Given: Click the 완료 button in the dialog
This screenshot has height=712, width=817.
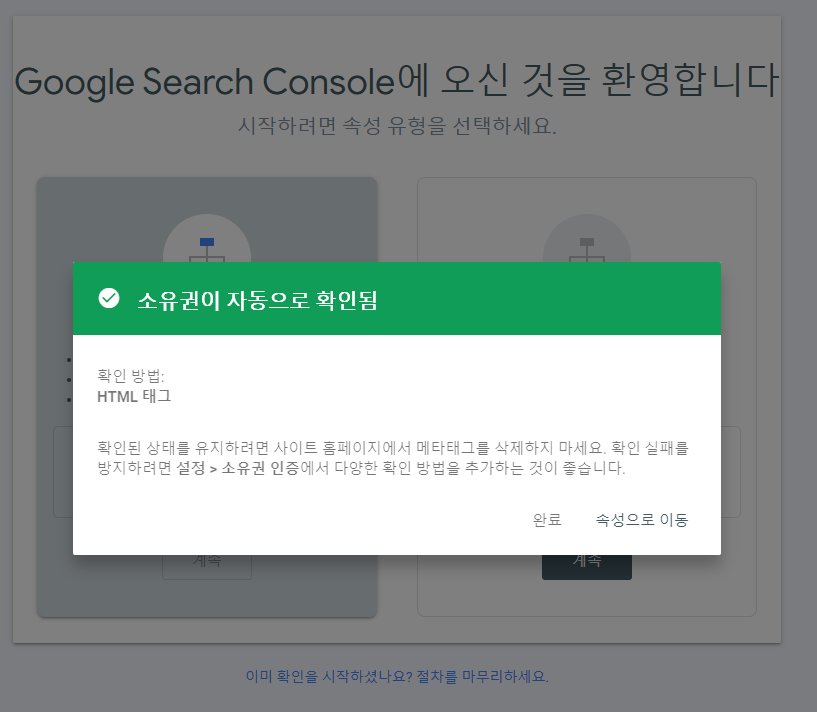Looking at the screenshot, I should (547, 520).
